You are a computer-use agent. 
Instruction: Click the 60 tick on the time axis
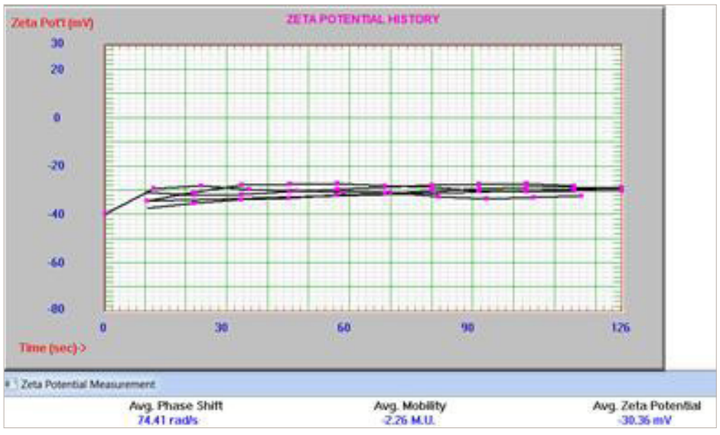pyautogui.click(x=344, y=327)
